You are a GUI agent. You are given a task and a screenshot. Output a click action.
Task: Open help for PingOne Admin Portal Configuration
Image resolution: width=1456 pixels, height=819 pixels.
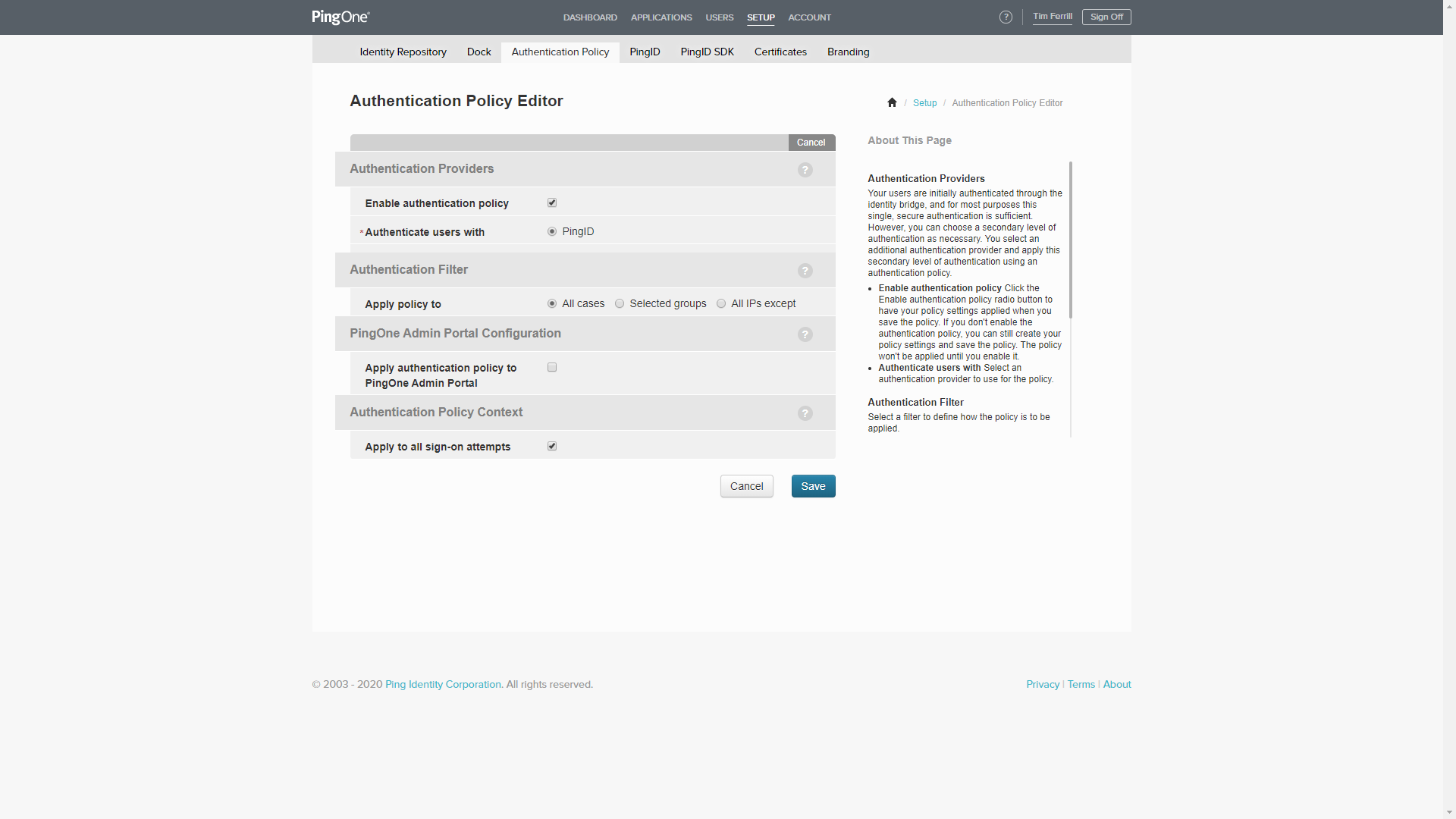point(805,334)
